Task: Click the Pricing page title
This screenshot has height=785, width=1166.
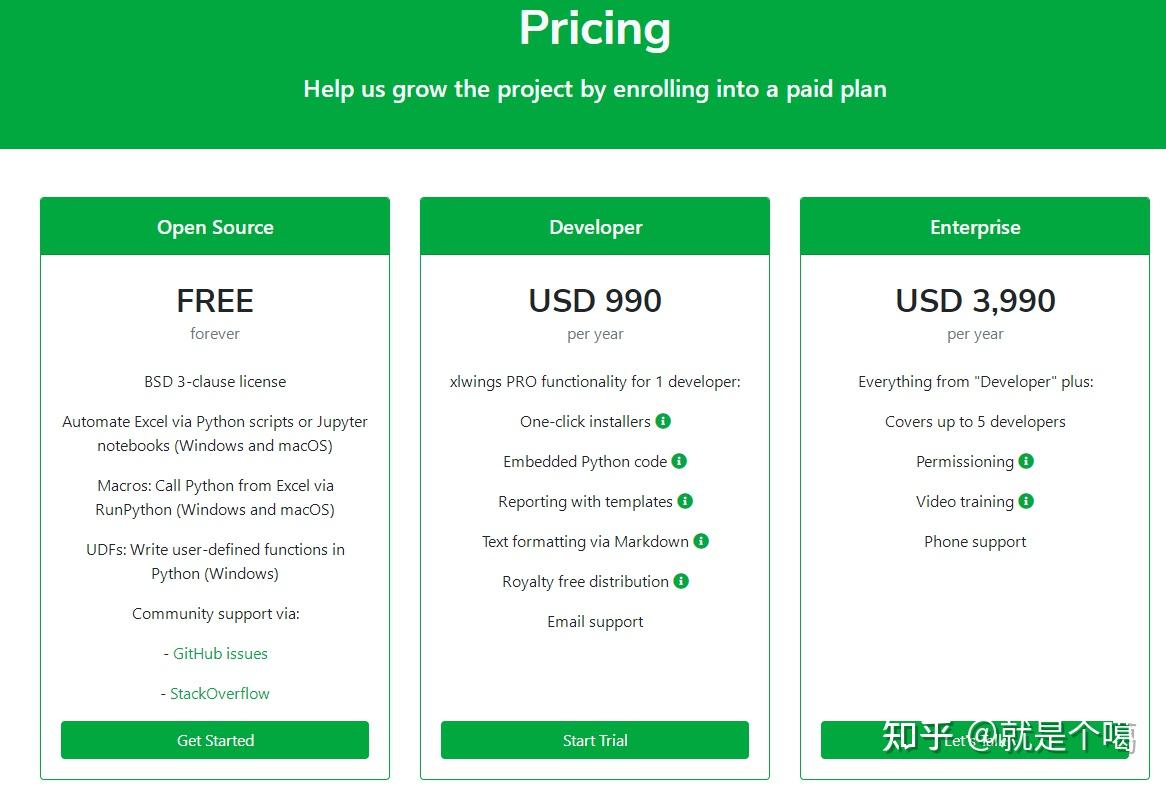Action: click(x=595, y=28)
